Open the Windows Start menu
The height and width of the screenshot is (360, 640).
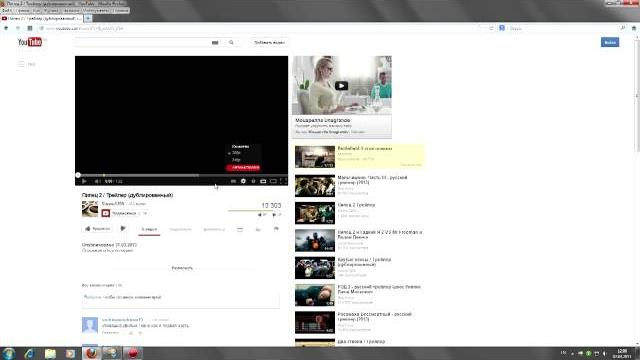click(9, 353)
